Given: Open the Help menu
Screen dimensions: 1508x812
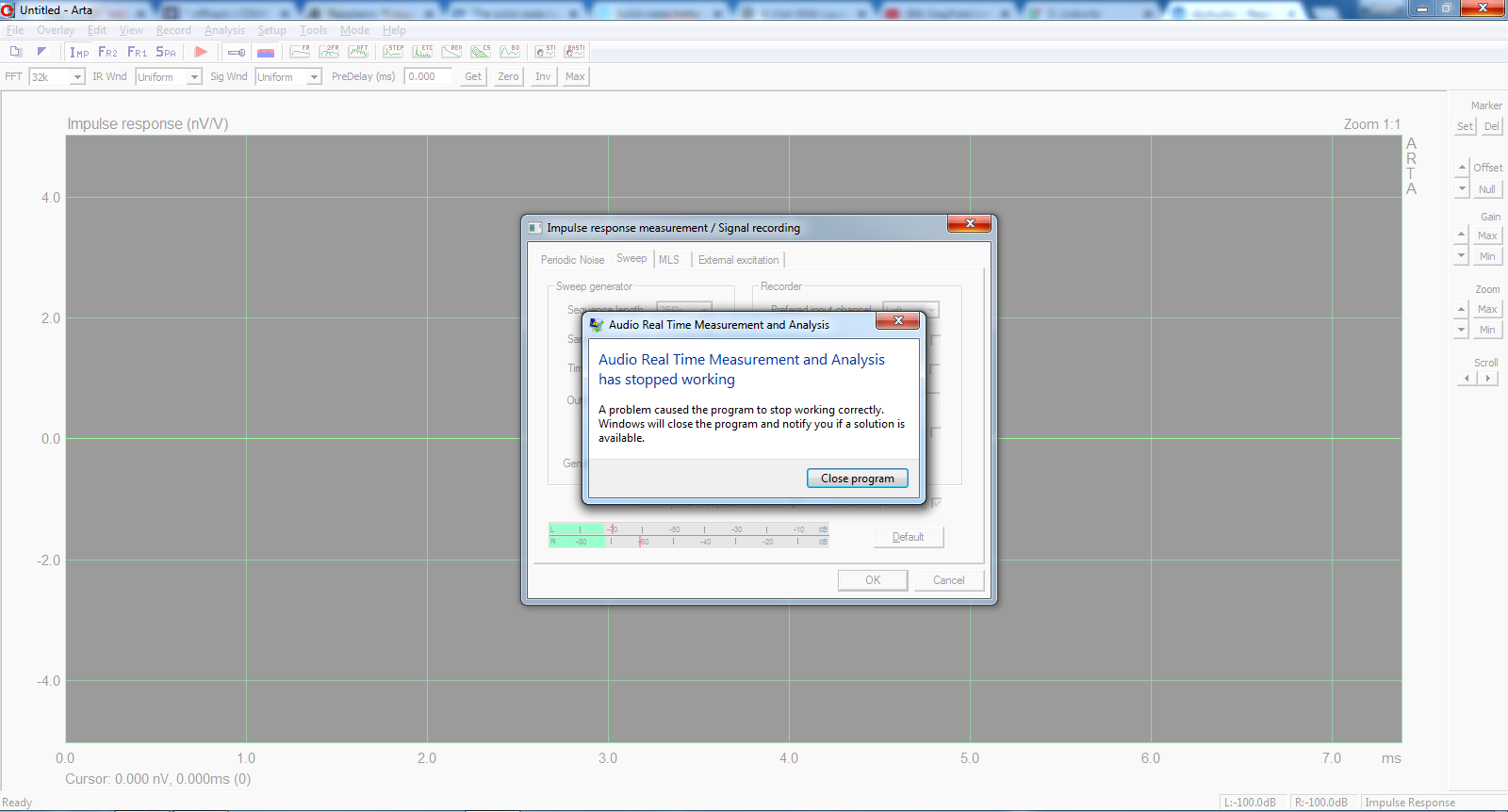Looking at the screenshot, I should pyautogui.click(x=394, y=30).
